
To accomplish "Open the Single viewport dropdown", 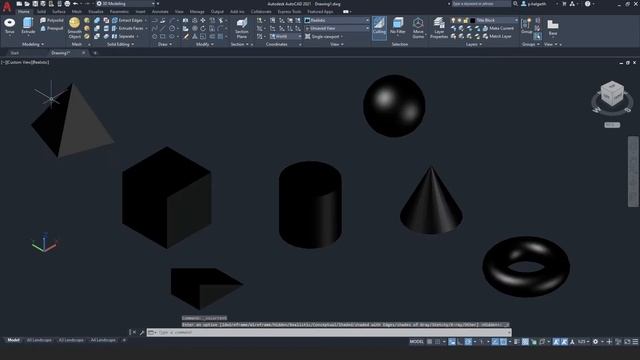I will point(325,36).
